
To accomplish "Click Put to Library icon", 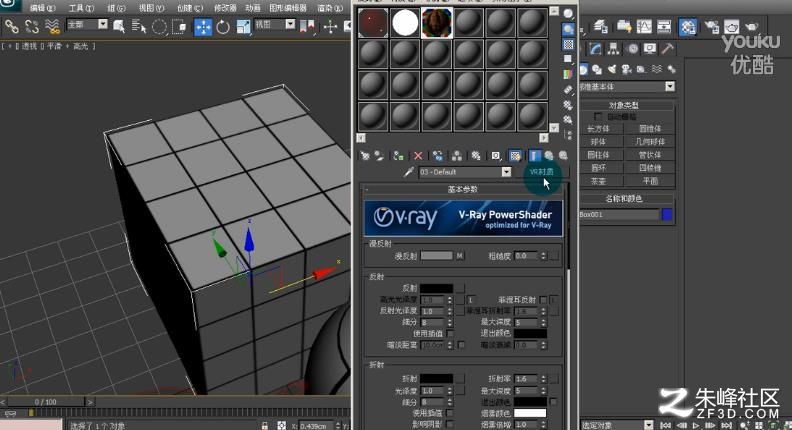I will (476, 156).
